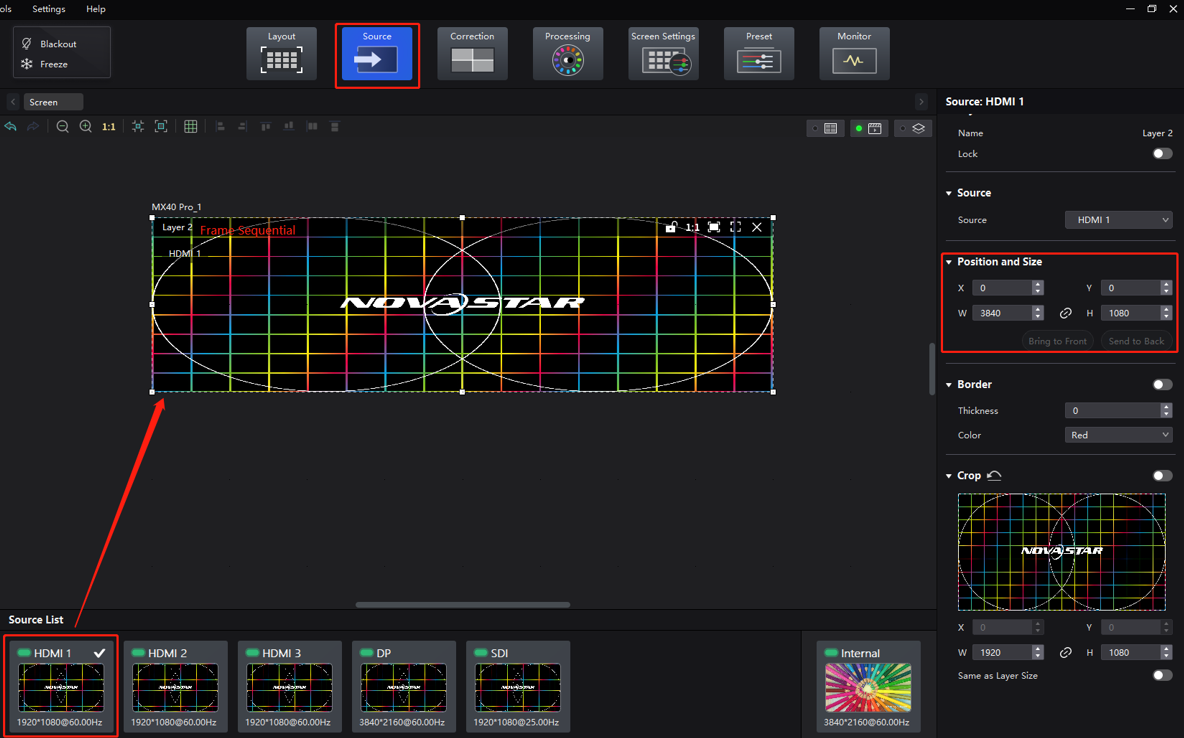
Task: Click the Bring to Front button
Action: coord(1057,341)
